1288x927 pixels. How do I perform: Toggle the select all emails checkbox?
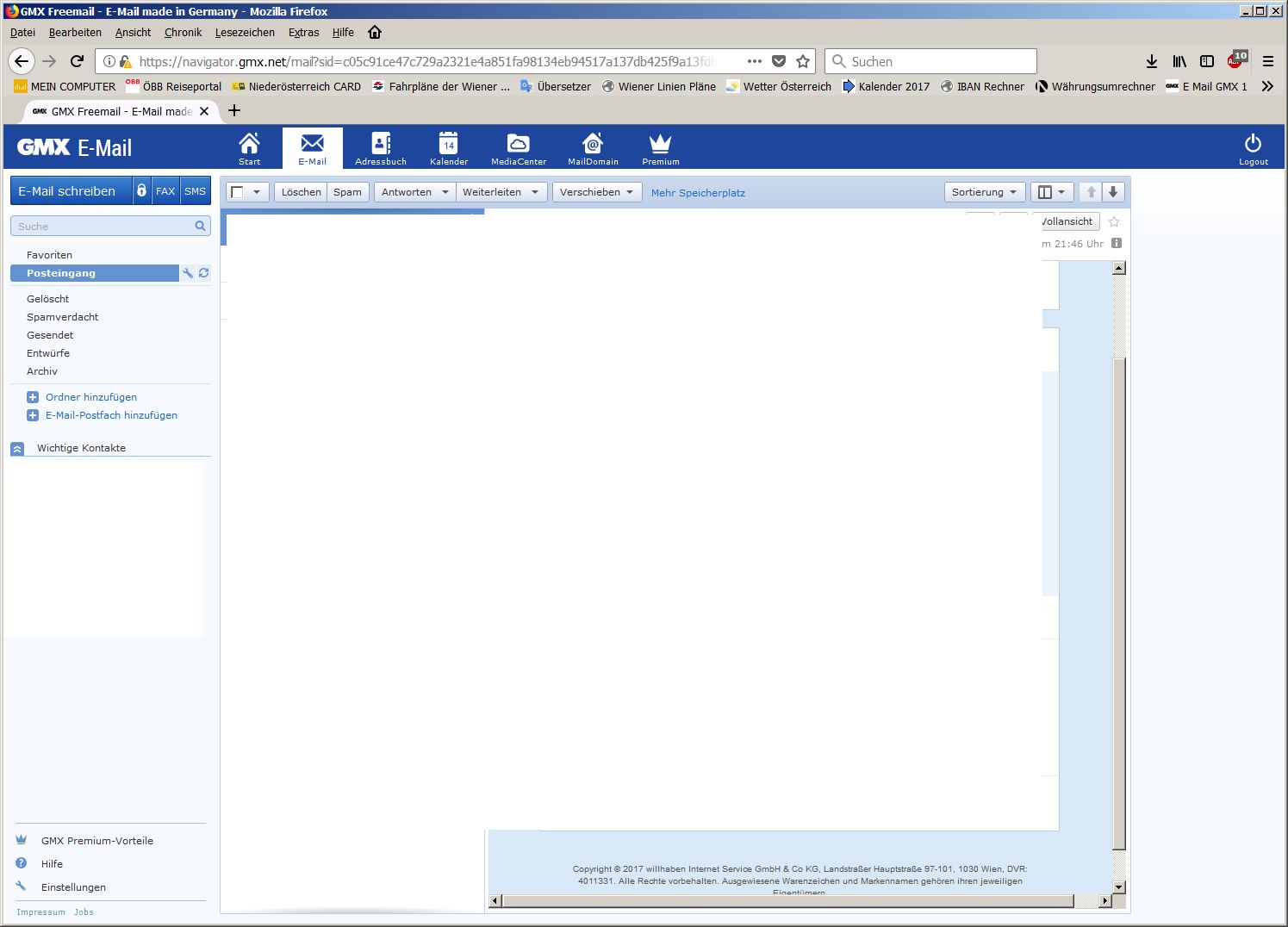(238, 192)
